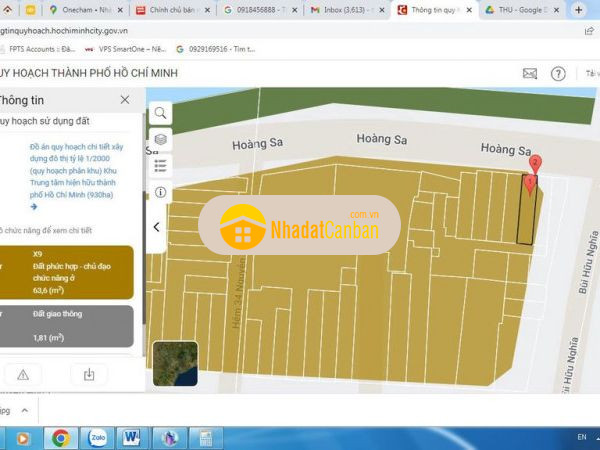Collapse the side panel with left chevron

coord(157,227)
